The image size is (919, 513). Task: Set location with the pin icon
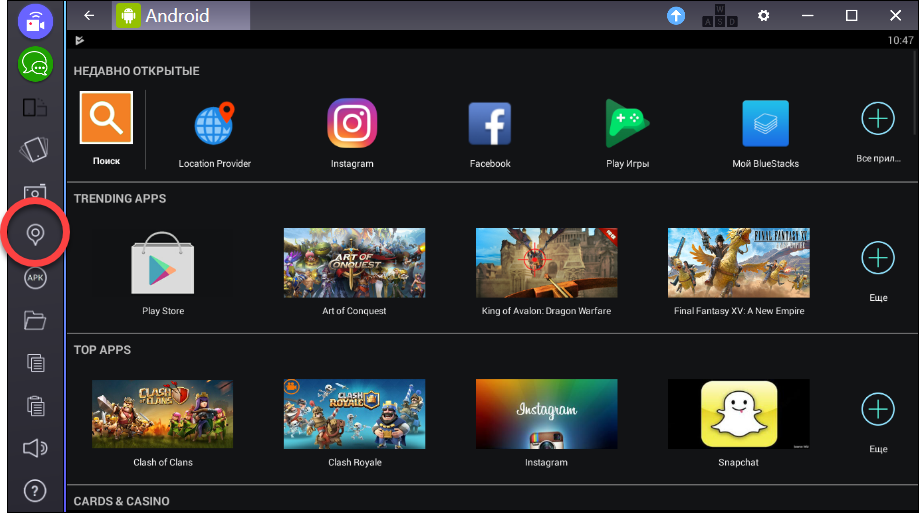point(35,235)
